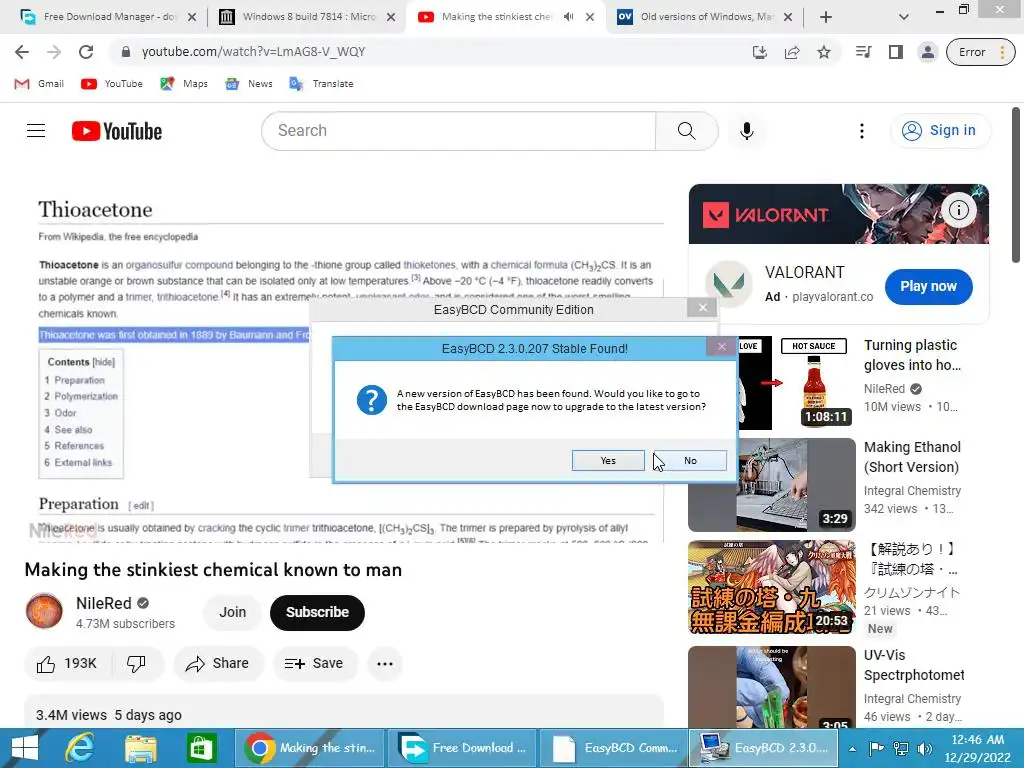1024x768 pixels.
Task: Open Gmail bookmark
Action: pos(39,84)
